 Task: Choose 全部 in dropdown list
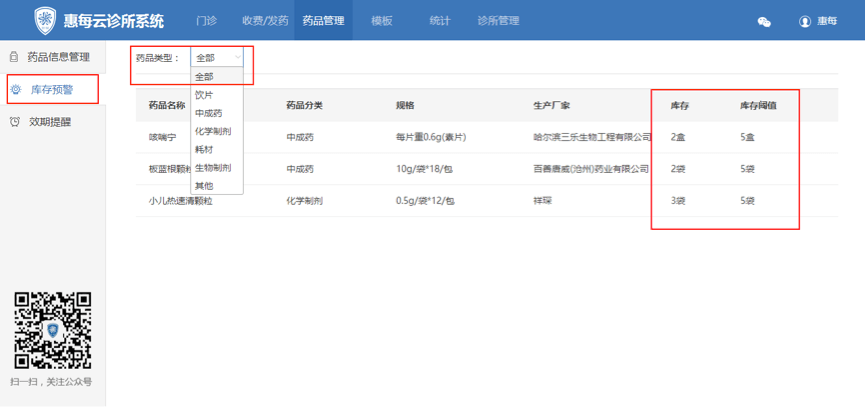[x=216, y=76]
